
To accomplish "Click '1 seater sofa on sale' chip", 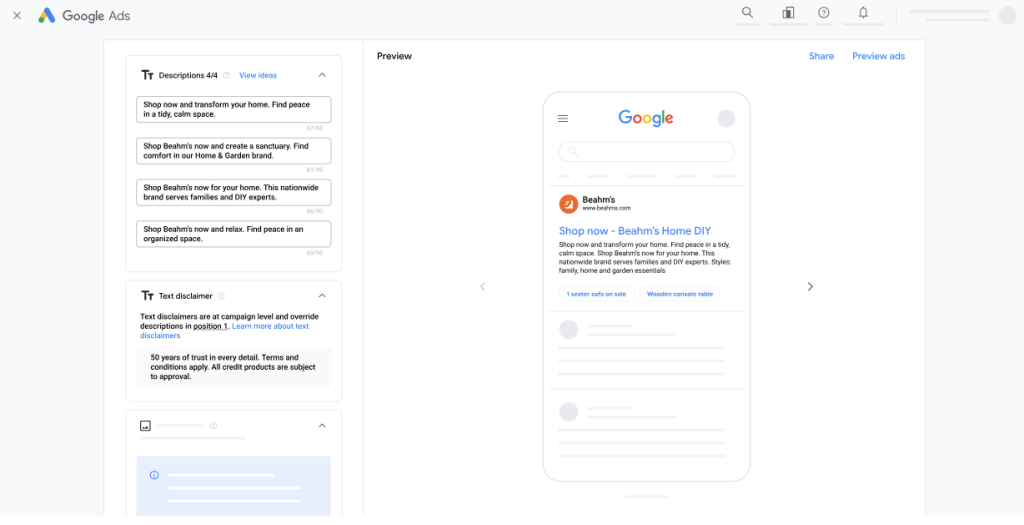I will (x=596, y=294).
